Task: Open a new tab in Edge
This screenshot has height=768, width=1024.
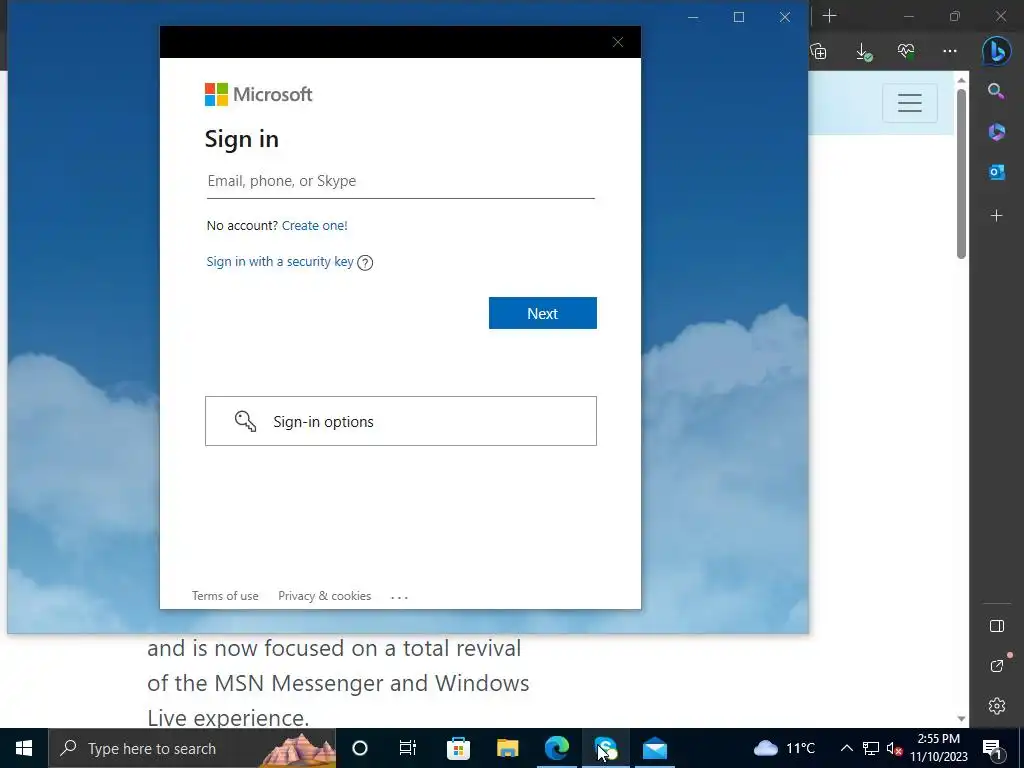Action: point(829,16)
